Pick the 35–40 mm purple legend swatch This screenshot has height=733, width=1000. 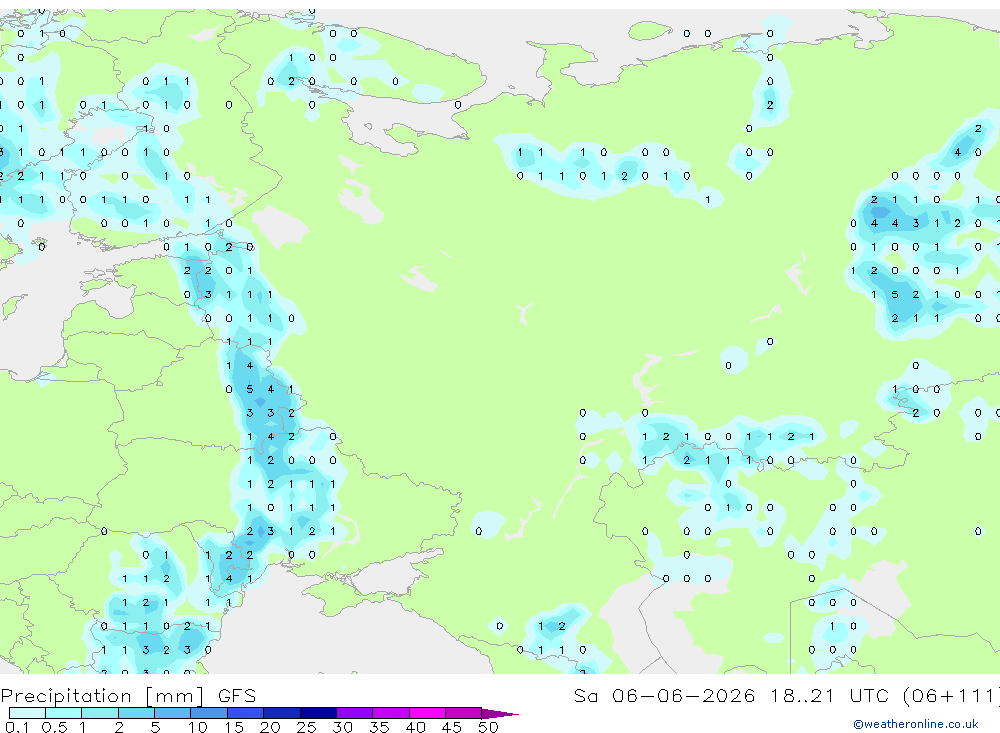[x=391, y=713]
